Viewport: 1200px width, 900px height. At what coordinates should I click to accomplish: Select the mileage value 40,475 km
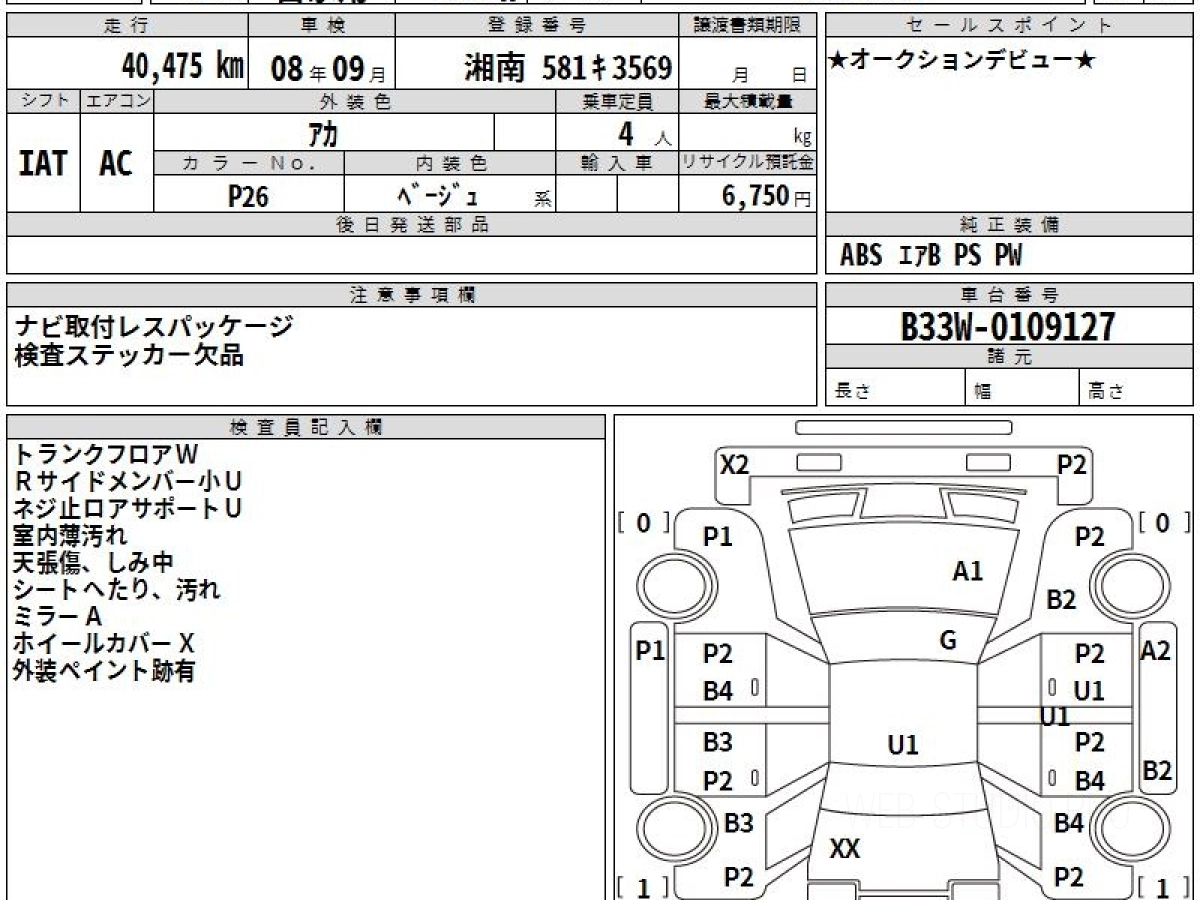click(183, 67)
